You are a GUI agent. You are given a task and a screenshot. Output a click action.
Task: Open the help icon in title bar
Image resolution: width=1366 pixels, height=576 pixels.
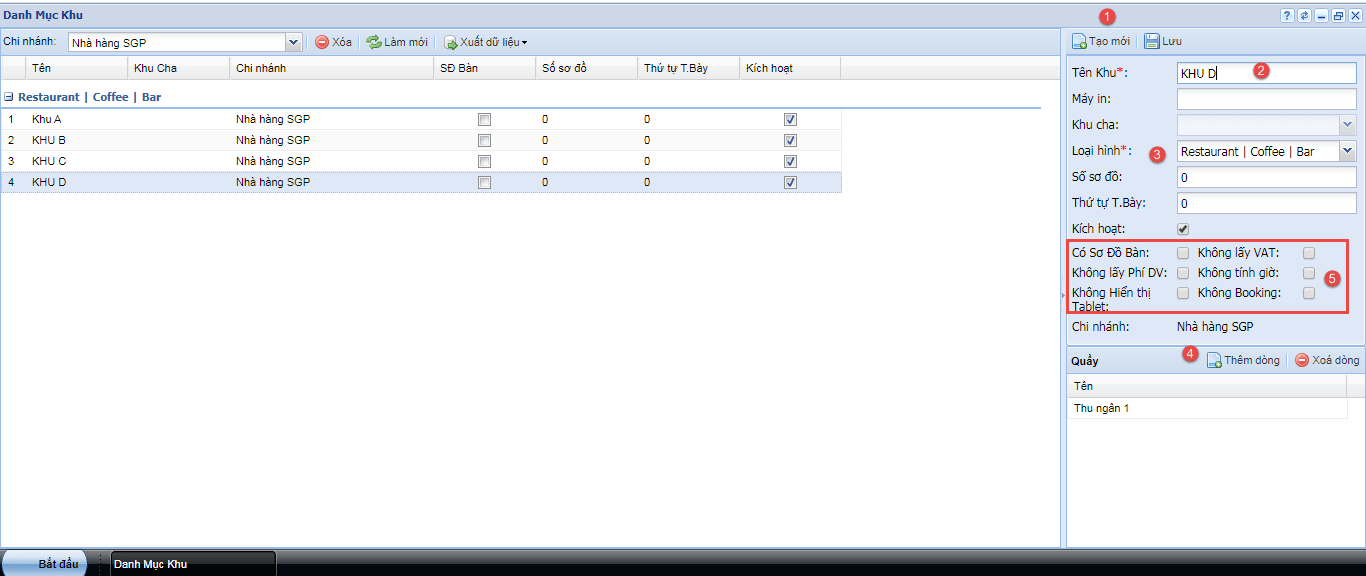pos(1287,15)
